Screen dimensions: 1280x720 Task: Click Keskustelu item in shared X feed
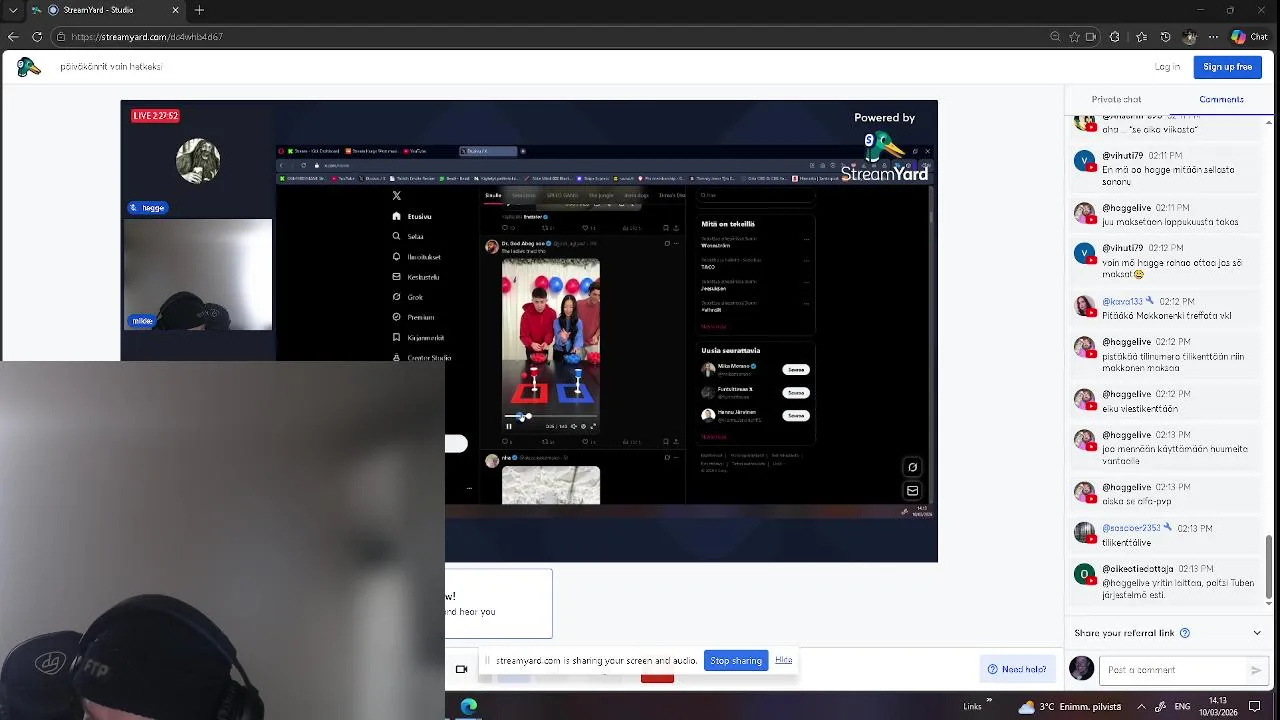click(415, 277)
